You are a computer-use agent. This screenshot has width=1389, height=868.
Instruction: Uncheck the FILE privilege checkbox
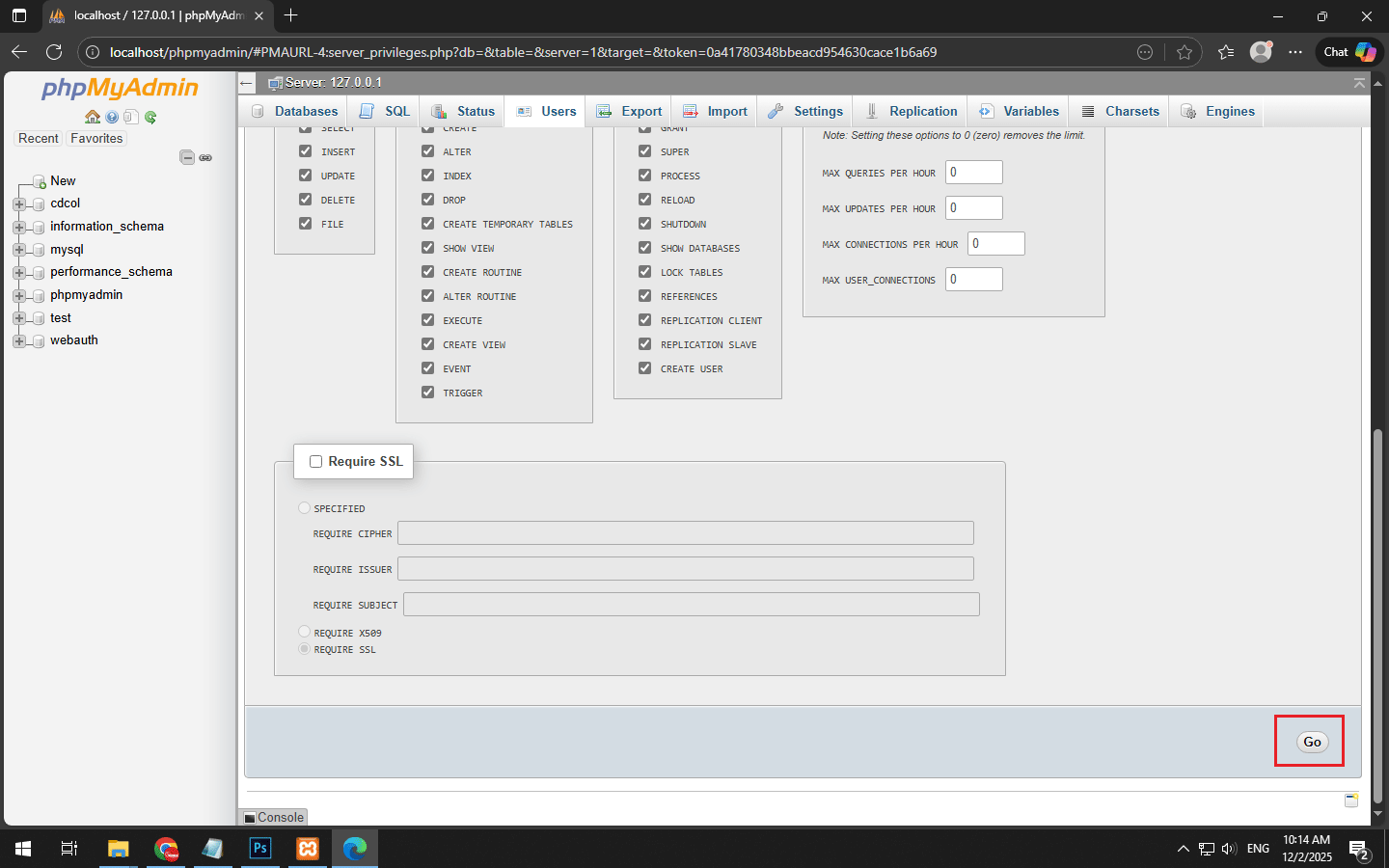(x=306, y=224)
